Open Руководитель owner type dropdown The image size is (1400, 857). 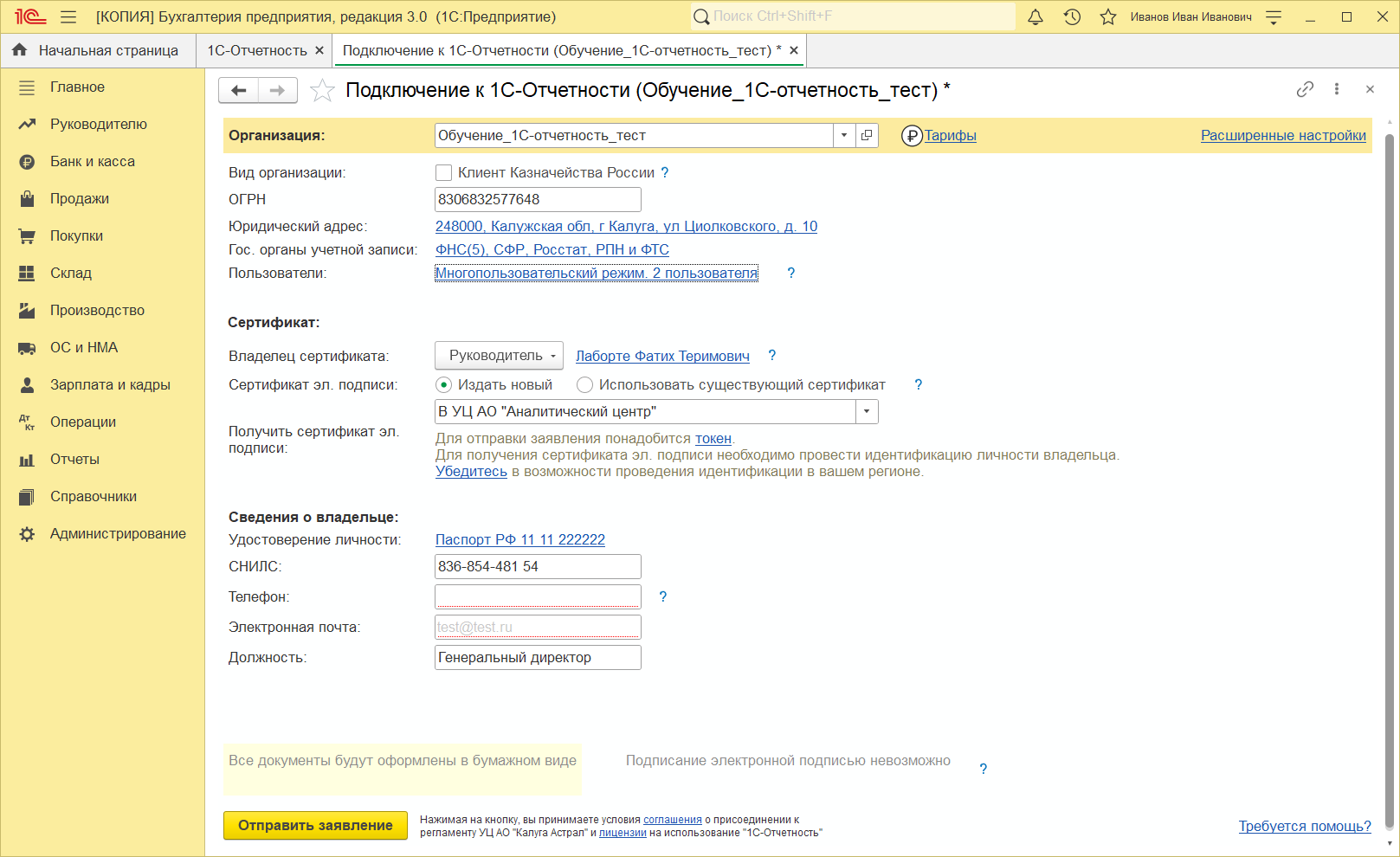[x=499, y=356]
